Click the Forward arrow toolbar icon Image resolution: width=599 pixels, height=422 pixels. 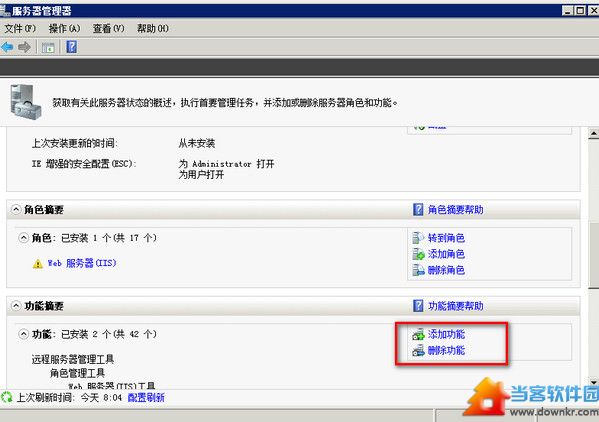click(24, 47)
